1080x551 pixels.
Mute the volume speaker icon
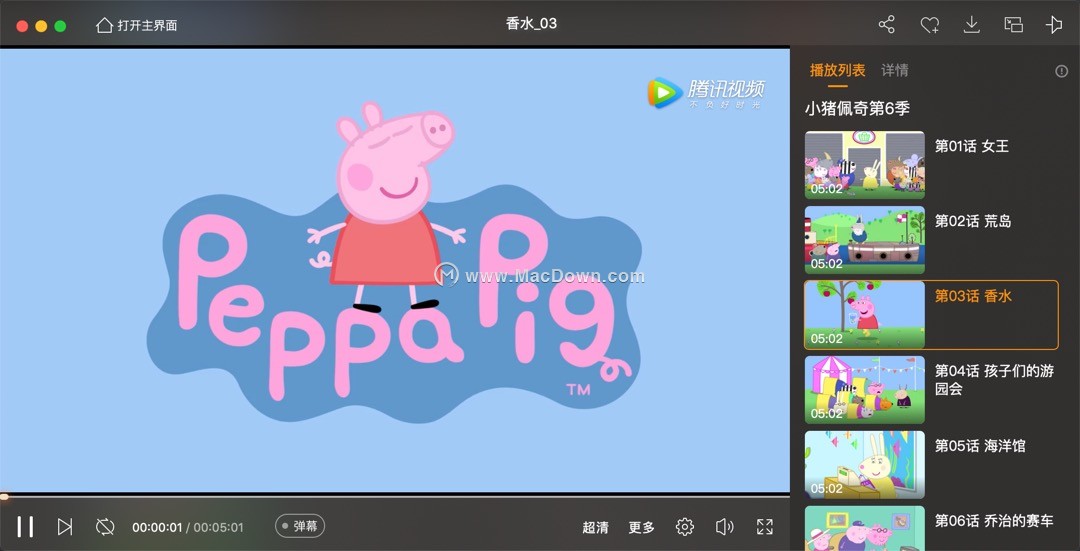(x=725, y=527)
